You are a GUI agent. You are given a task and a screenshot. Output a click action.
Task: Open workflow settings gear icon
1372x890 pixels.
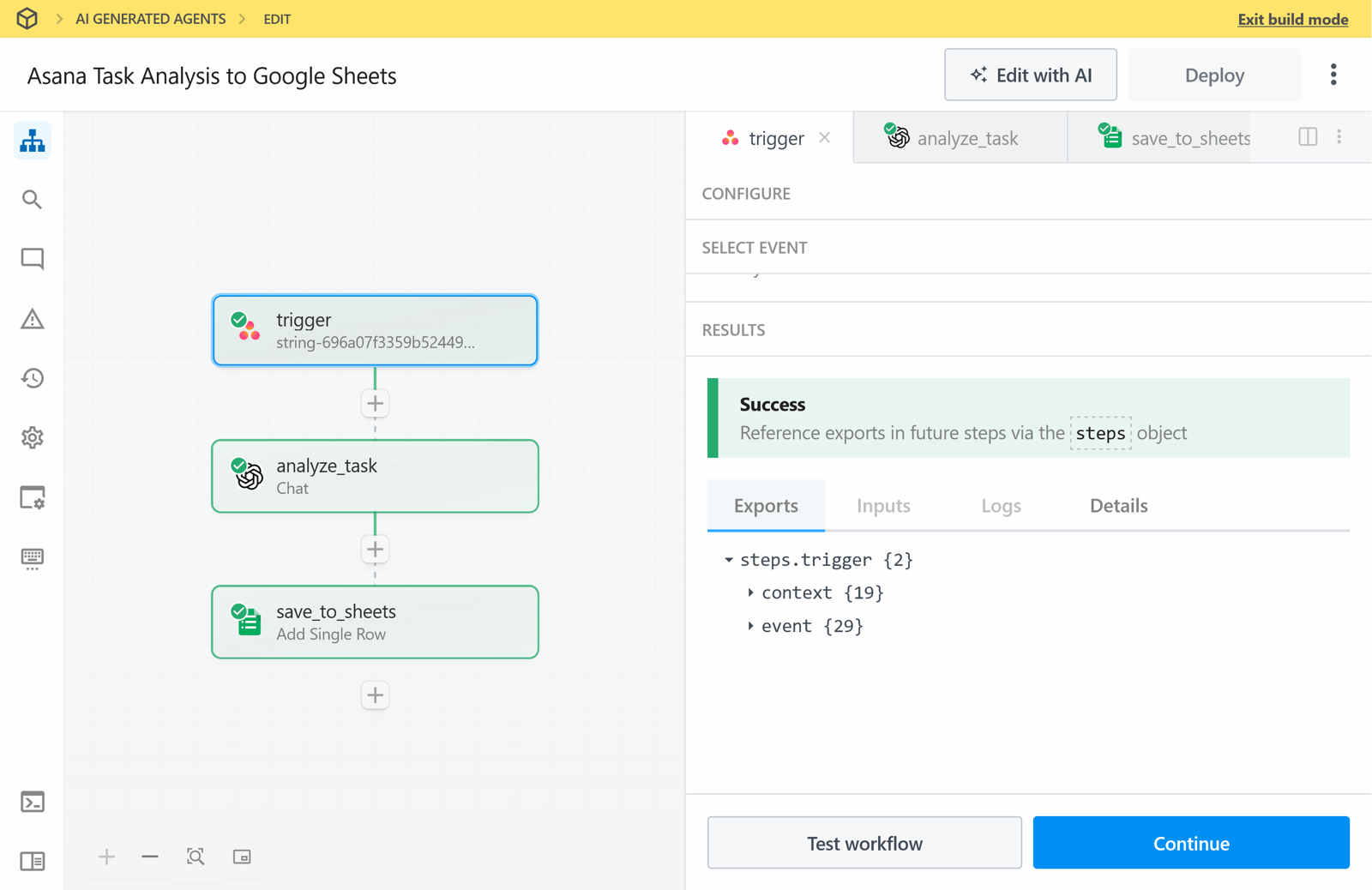(33, 438)
